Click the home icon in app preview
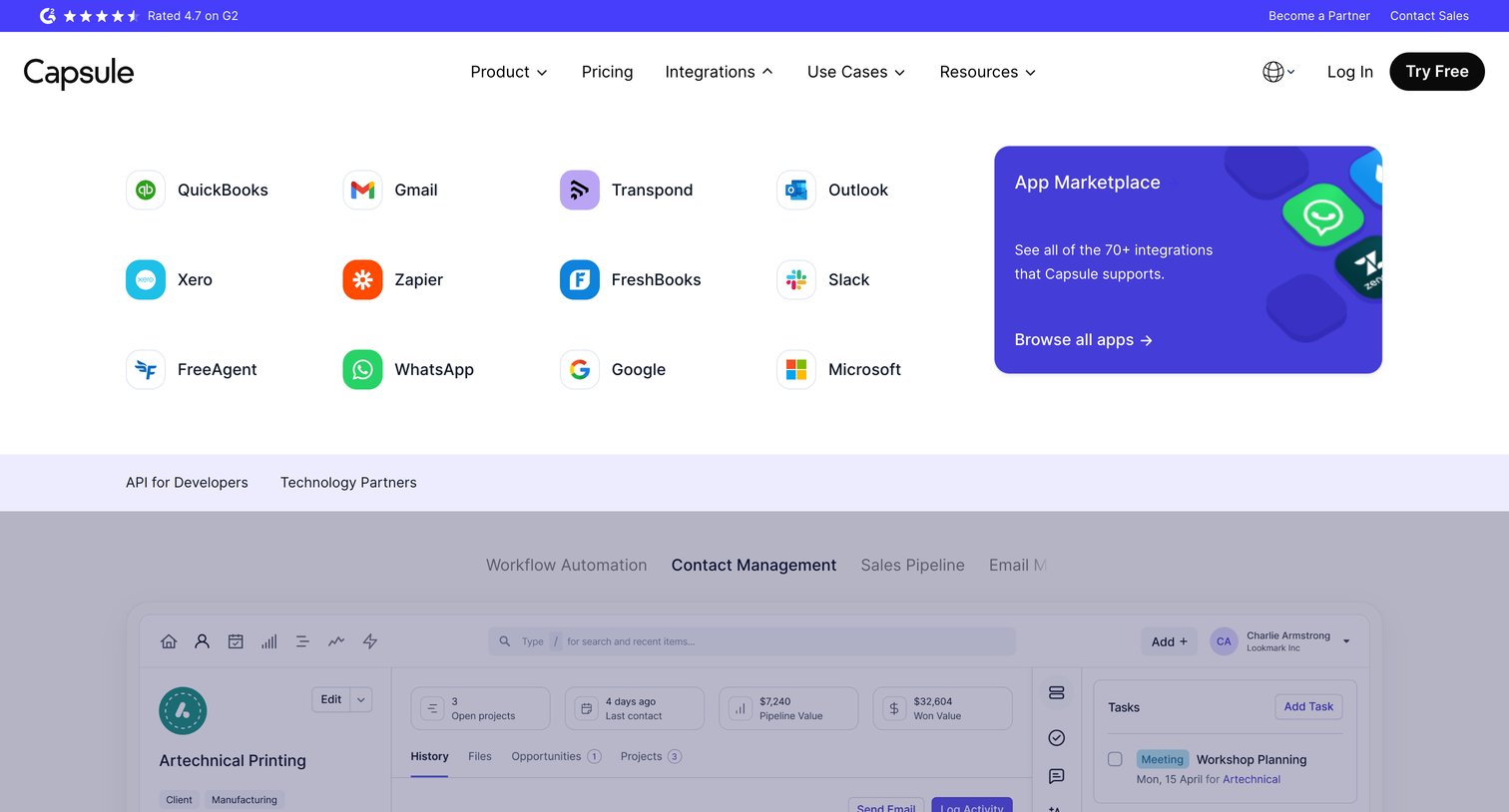1509x812 pixels. (169, 641)
